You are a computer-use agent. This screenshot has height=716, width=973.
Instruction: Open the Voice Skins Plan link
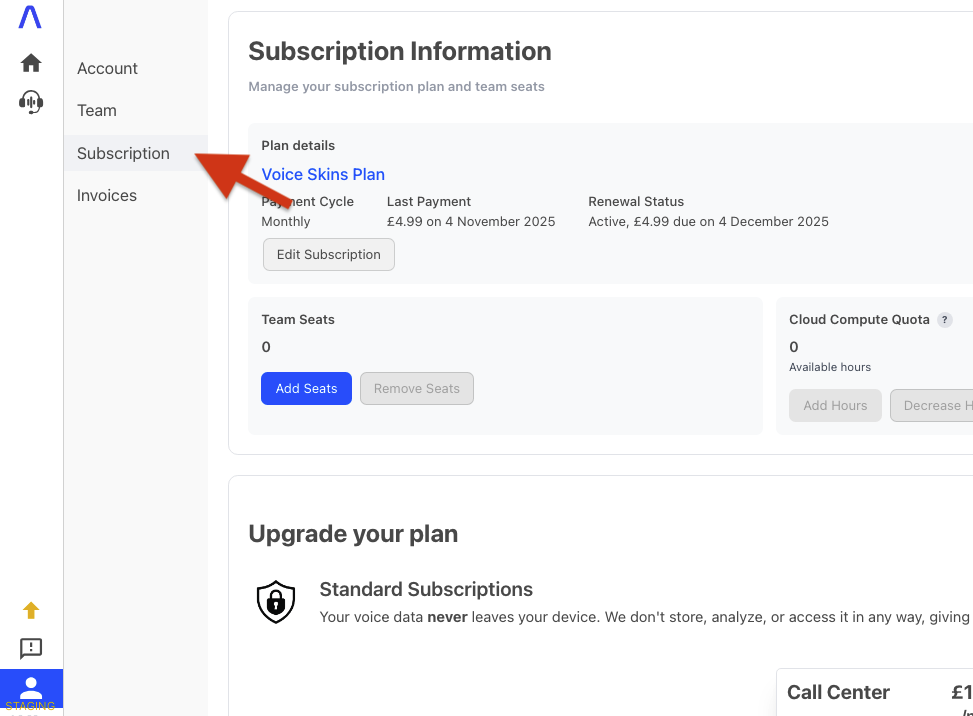[x=322, y=174]
